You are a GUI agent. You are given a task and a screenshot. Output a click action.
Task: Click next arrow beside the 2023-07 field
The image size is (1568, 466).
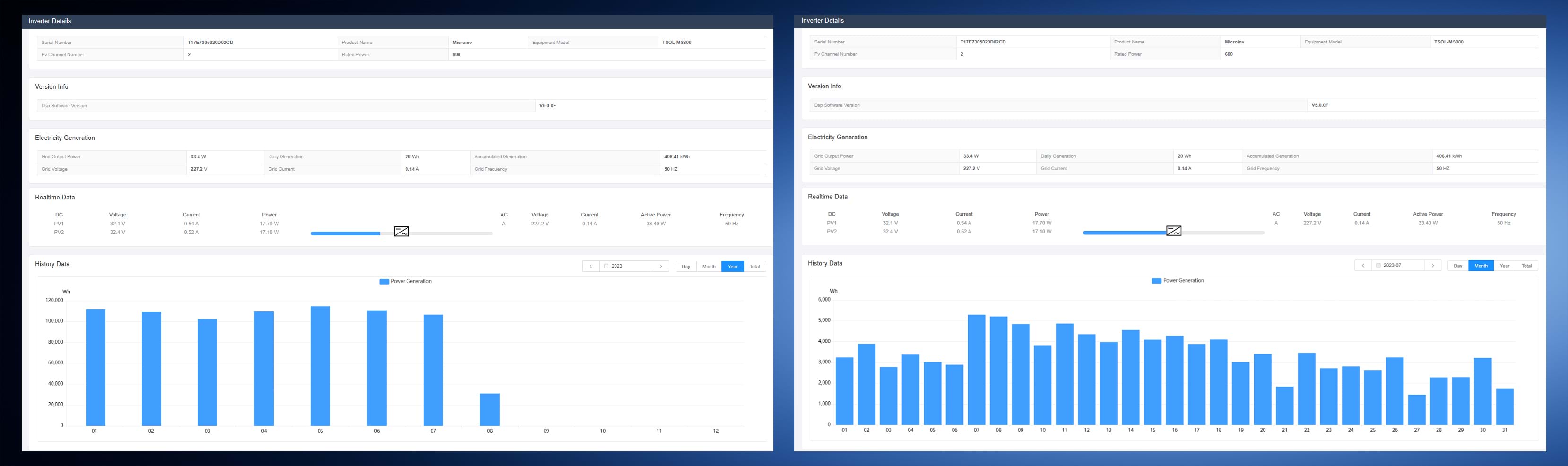pyautogui.click(x=1433, y=266)
